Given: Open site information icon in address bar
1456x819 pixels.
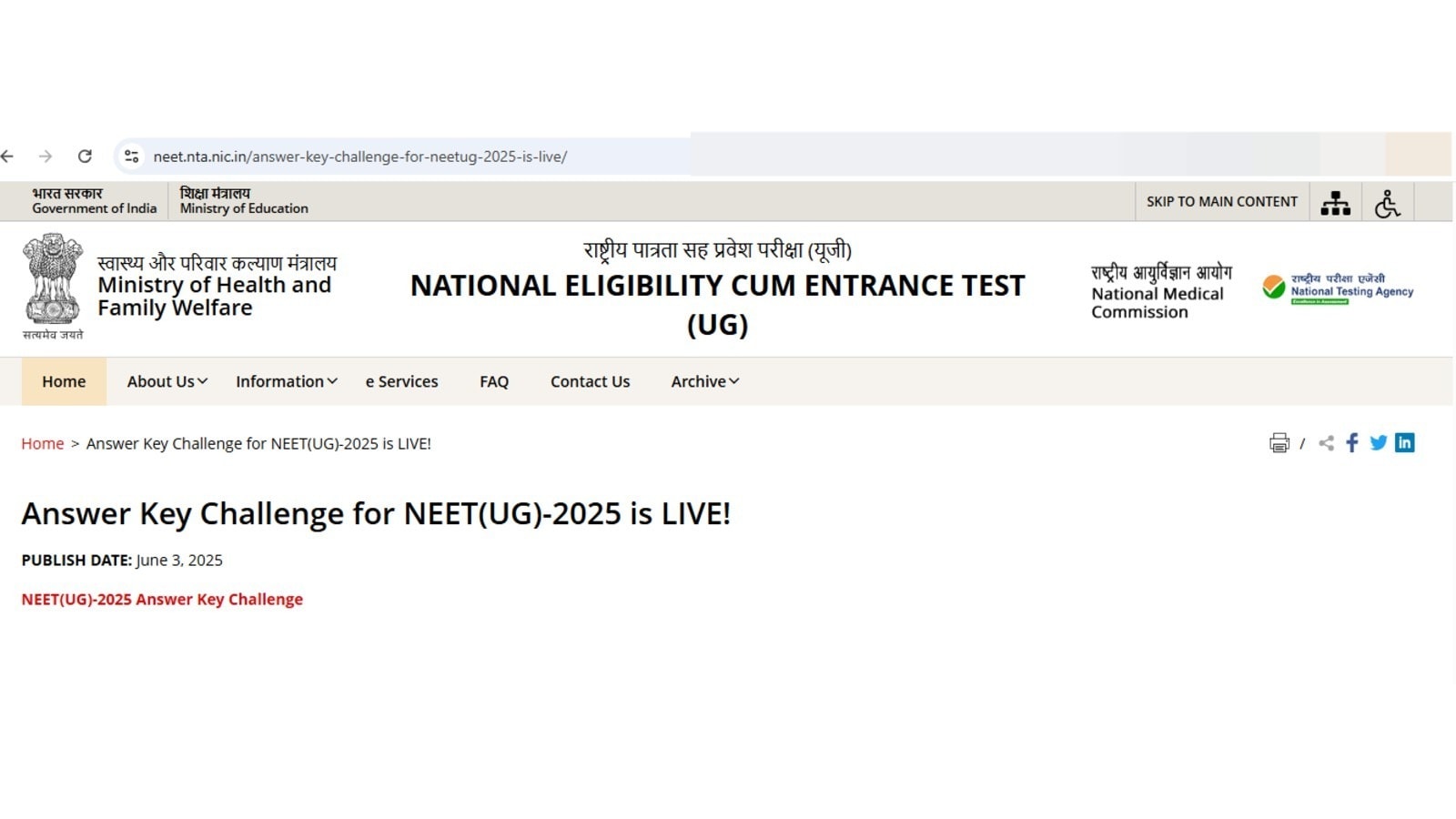Looking at the screenshot, I should pos(132,157).
